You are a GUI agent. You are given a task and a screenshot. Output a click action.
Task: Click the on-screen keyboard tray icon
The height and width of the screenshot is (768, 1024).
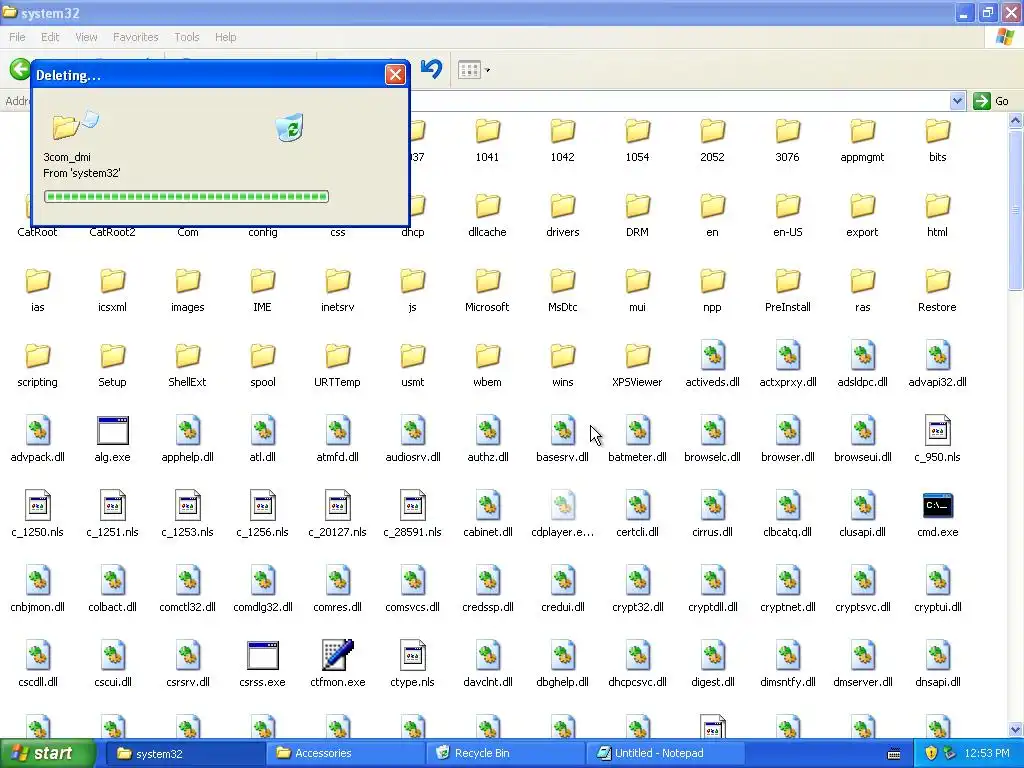894,754
